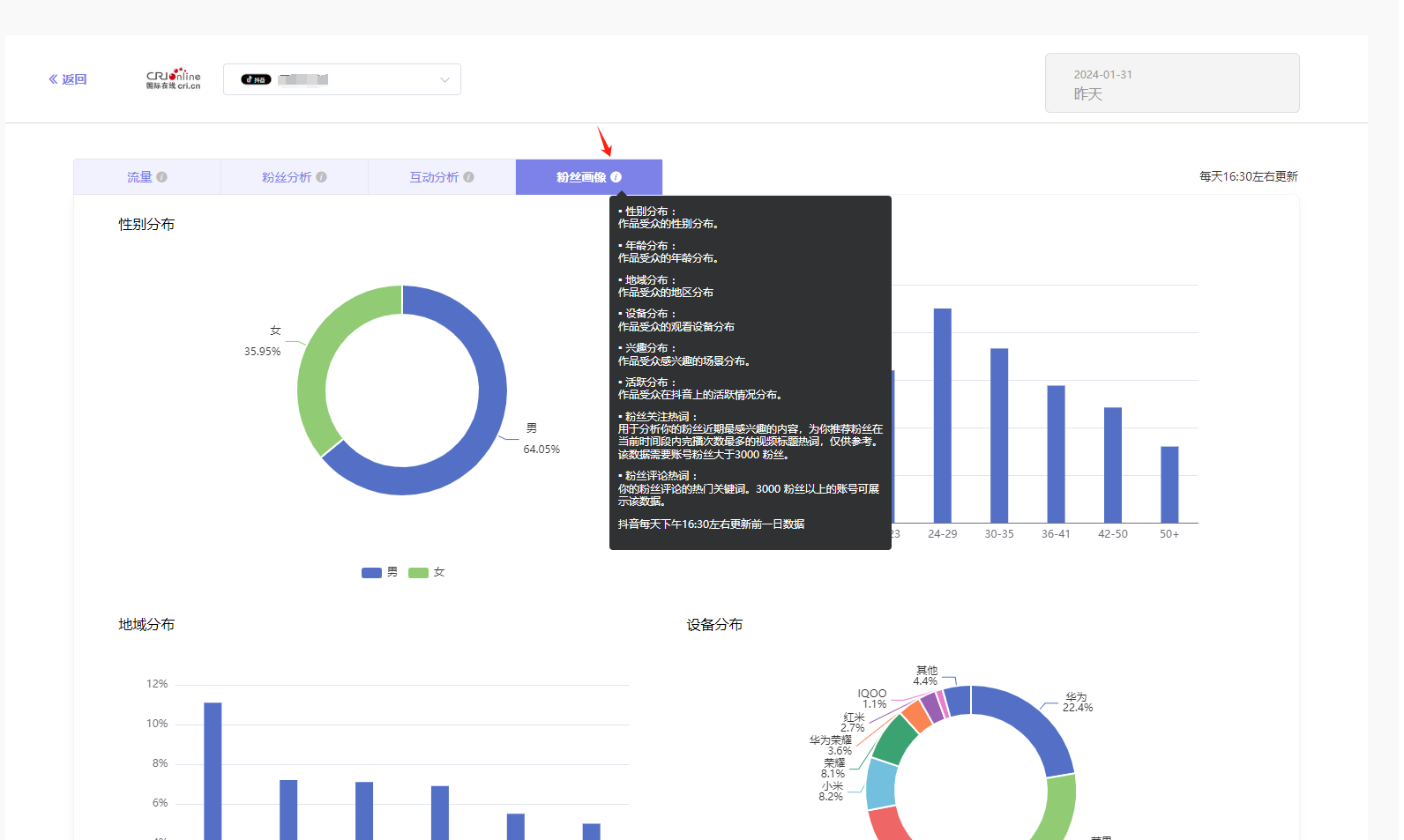Click the 华为荣耀 3.6% device label
This screenshot has width=1404, height=840.
(x=831, y=746)
